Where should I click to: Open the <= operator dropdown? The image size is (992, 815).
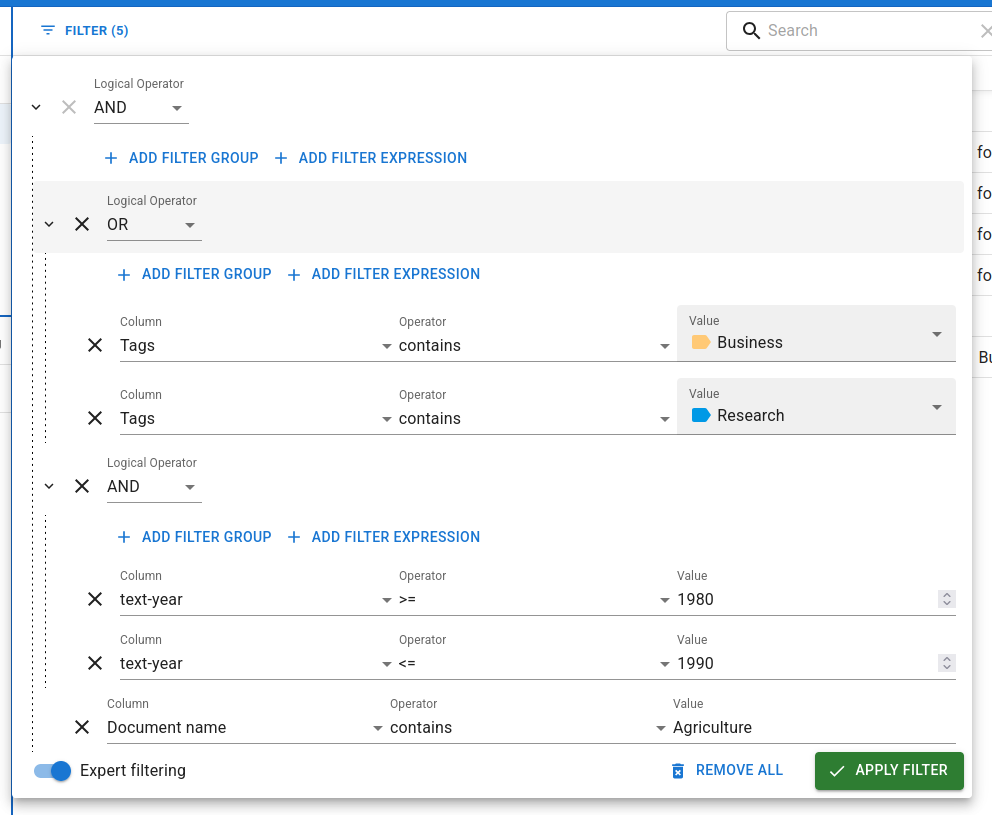[535, 663]
